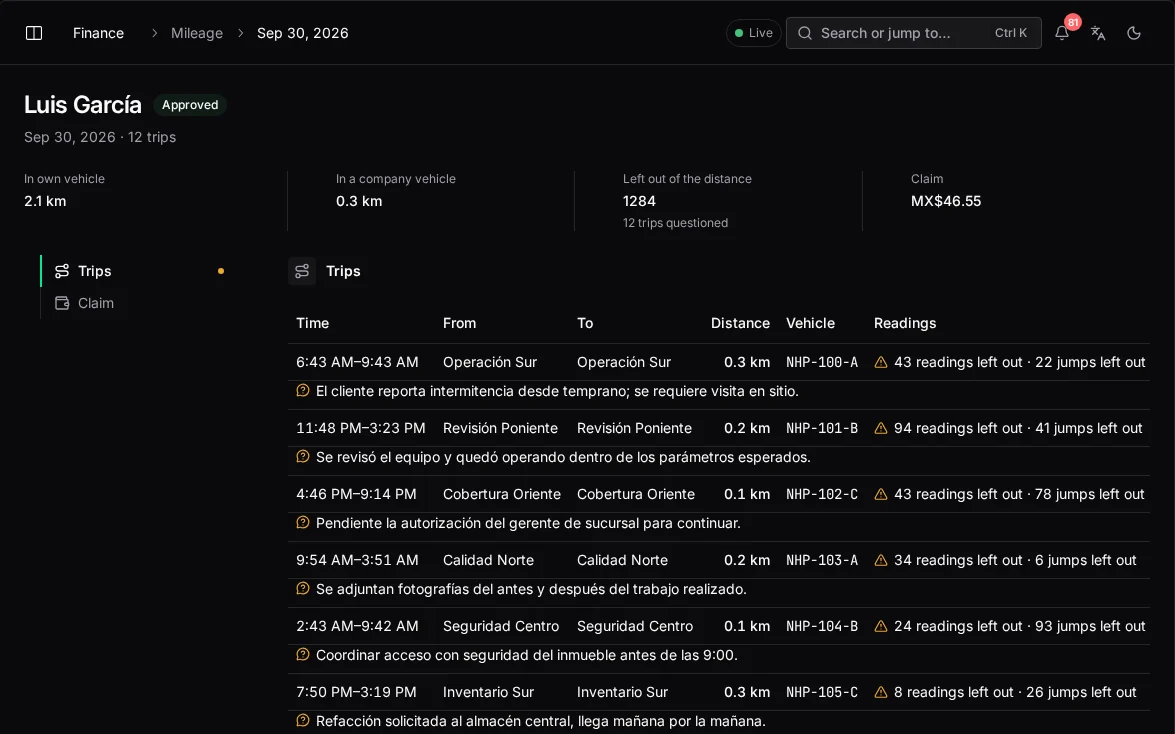The width and height of the screenshot is (1175, 734).
Task: Select vehicle plate NHP-100-A
Action: [x=822, y=362]
